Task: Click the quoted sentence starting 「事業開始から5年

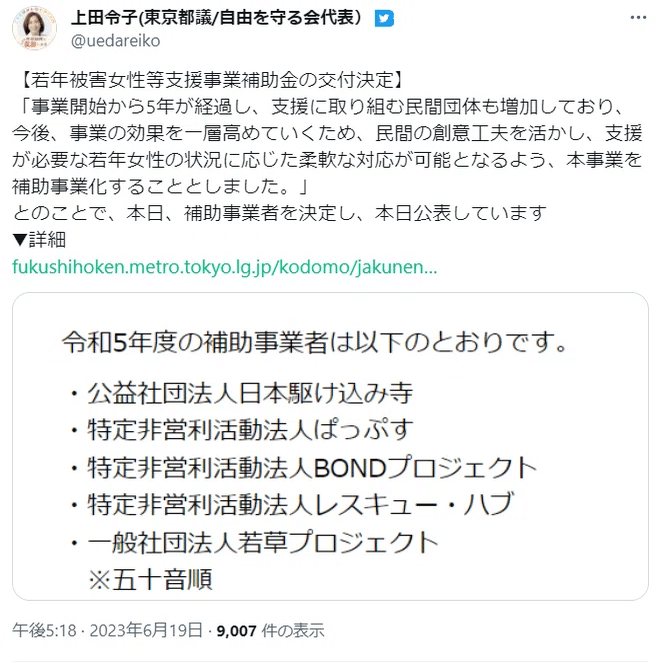Action: tap(327, 146)
